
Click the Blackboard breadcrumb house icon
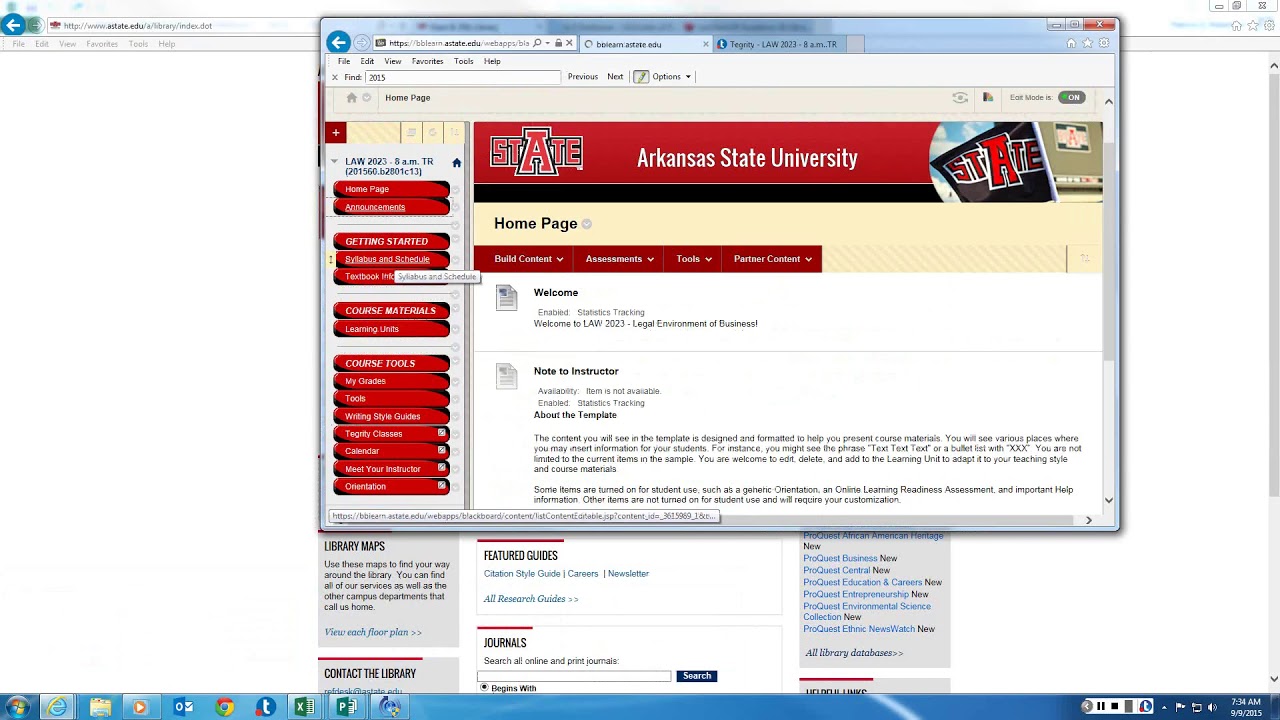click(351, 98)
